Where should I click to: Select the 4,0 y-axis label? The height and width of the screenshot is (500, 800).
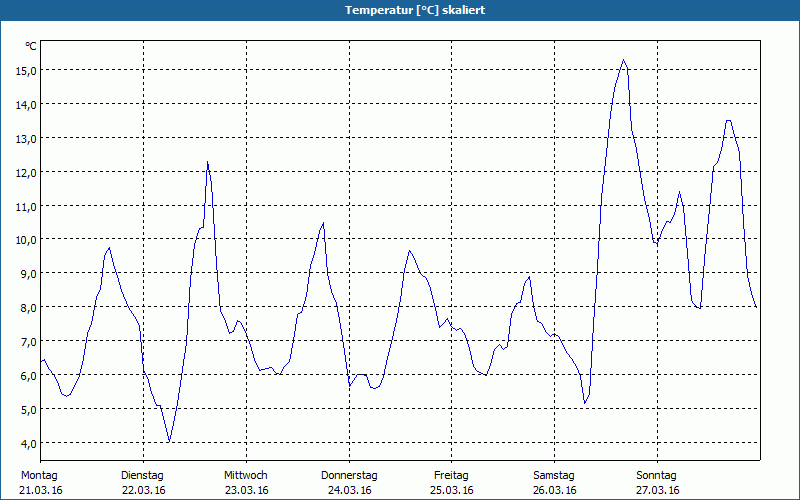click(25, 442)
